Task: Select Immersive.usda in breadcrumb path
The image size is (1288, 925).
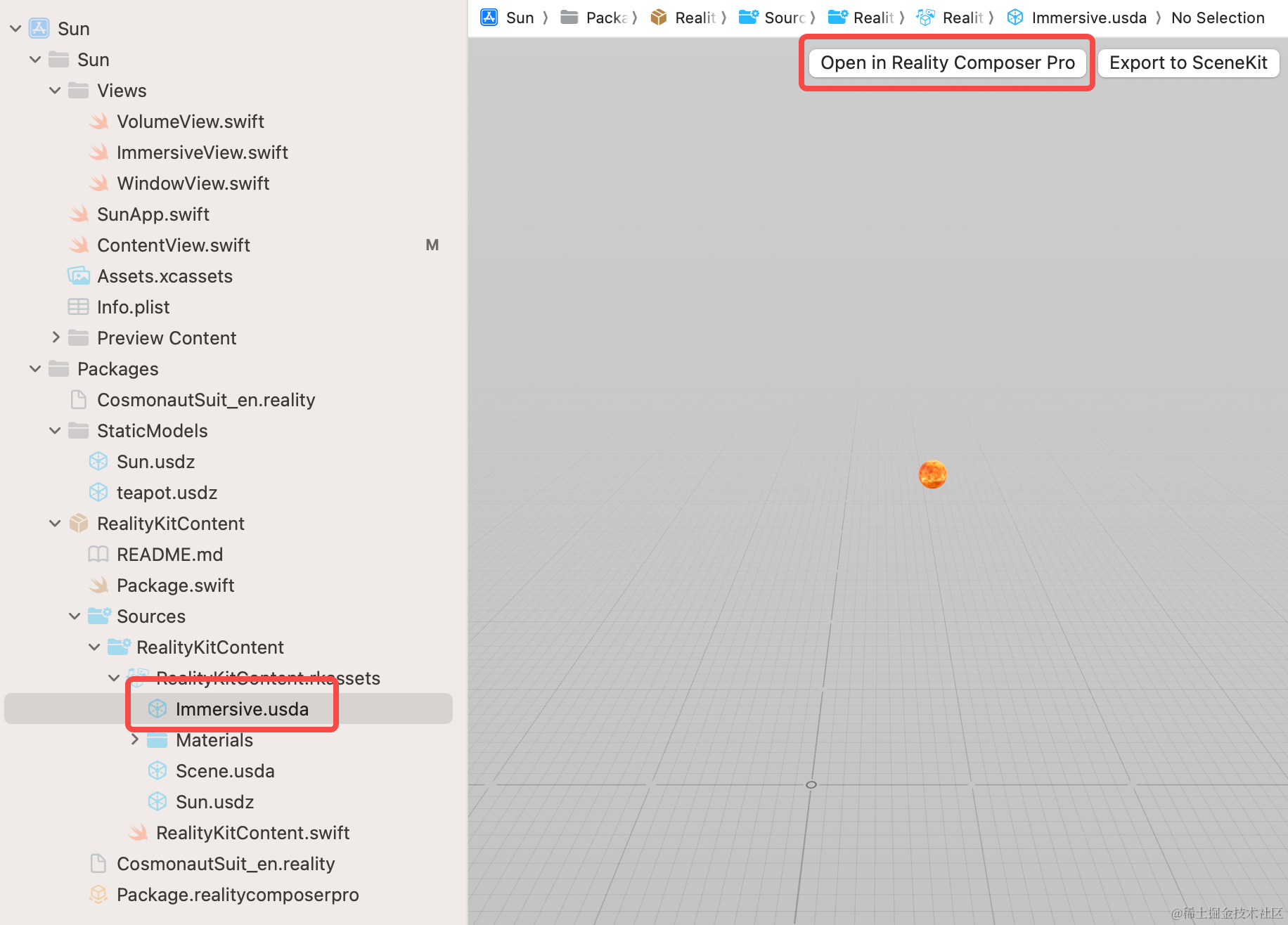Action: click(x=1089, y=18)
